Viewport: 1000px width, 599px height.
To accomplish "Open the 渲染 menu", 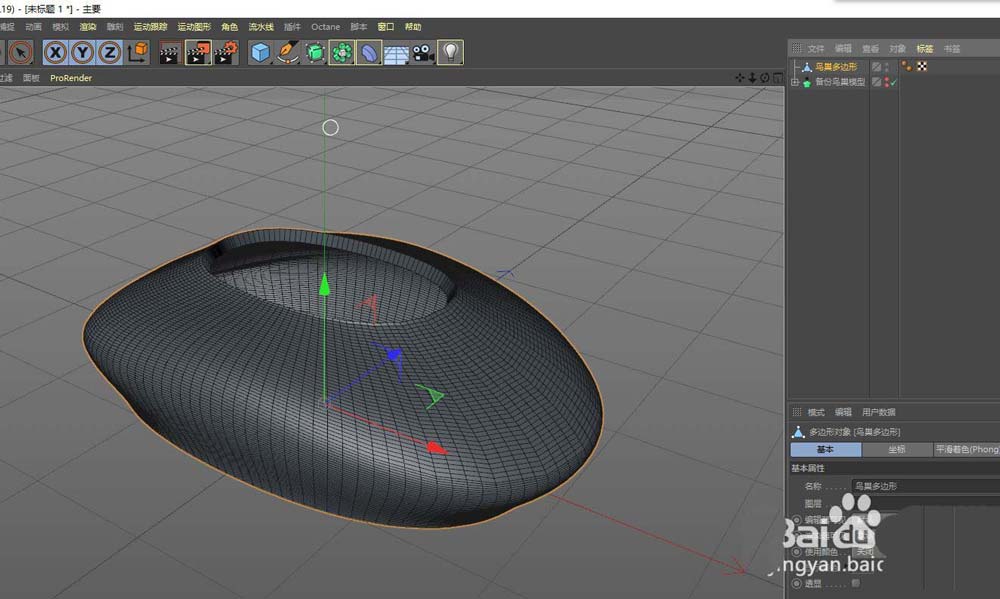I will coord(88,27).
